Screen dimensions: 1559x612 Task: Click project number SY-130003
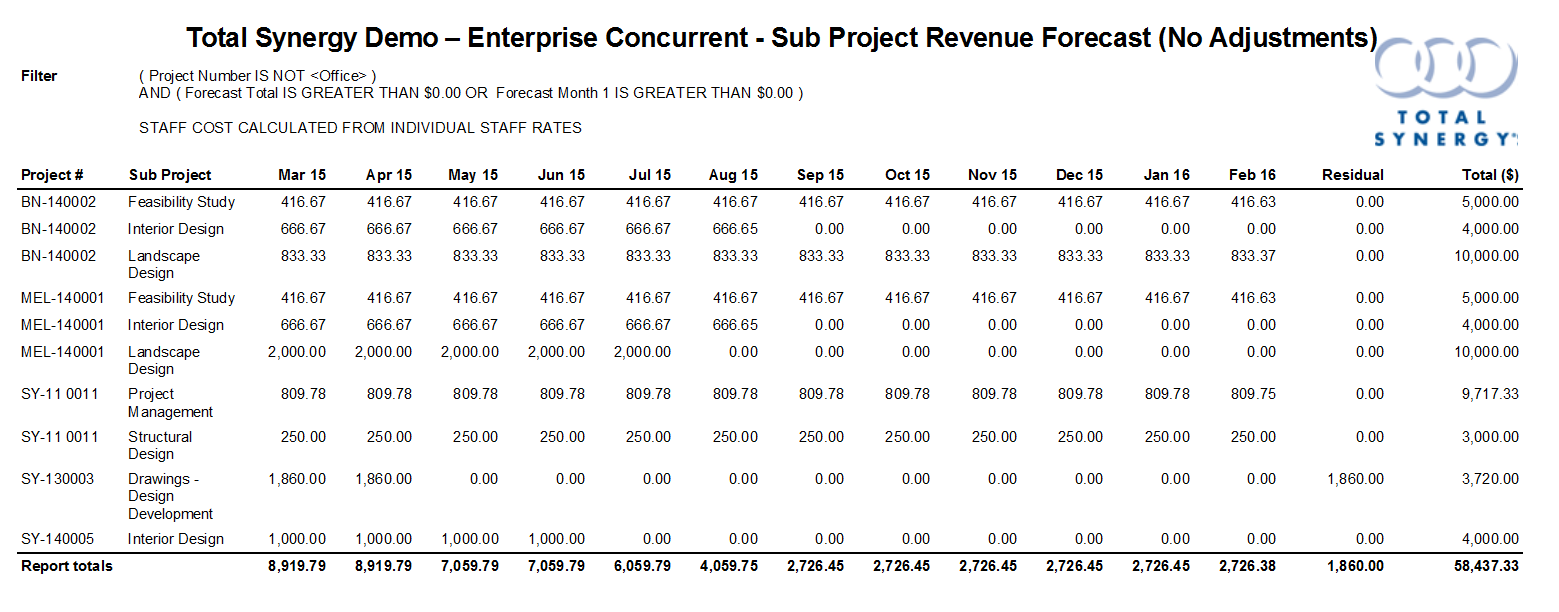57,479
